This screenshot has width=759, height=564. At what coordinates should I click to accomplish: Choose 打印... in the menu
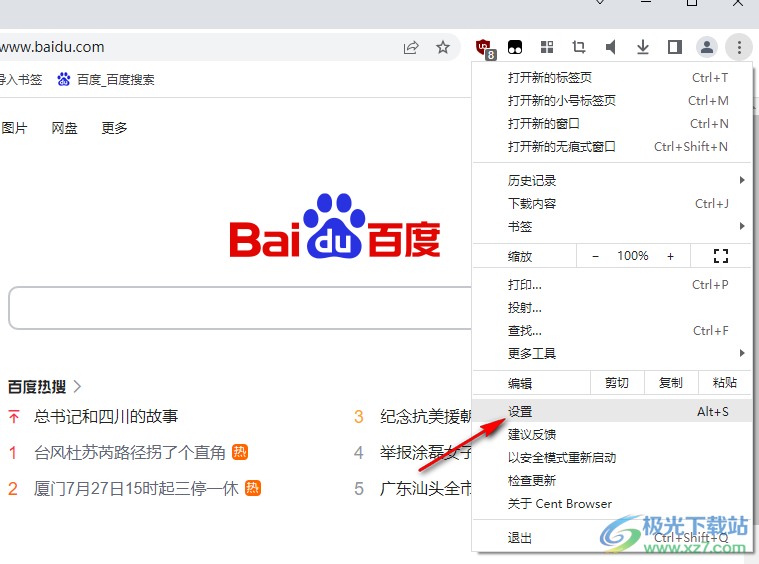(x=611, y=285)
